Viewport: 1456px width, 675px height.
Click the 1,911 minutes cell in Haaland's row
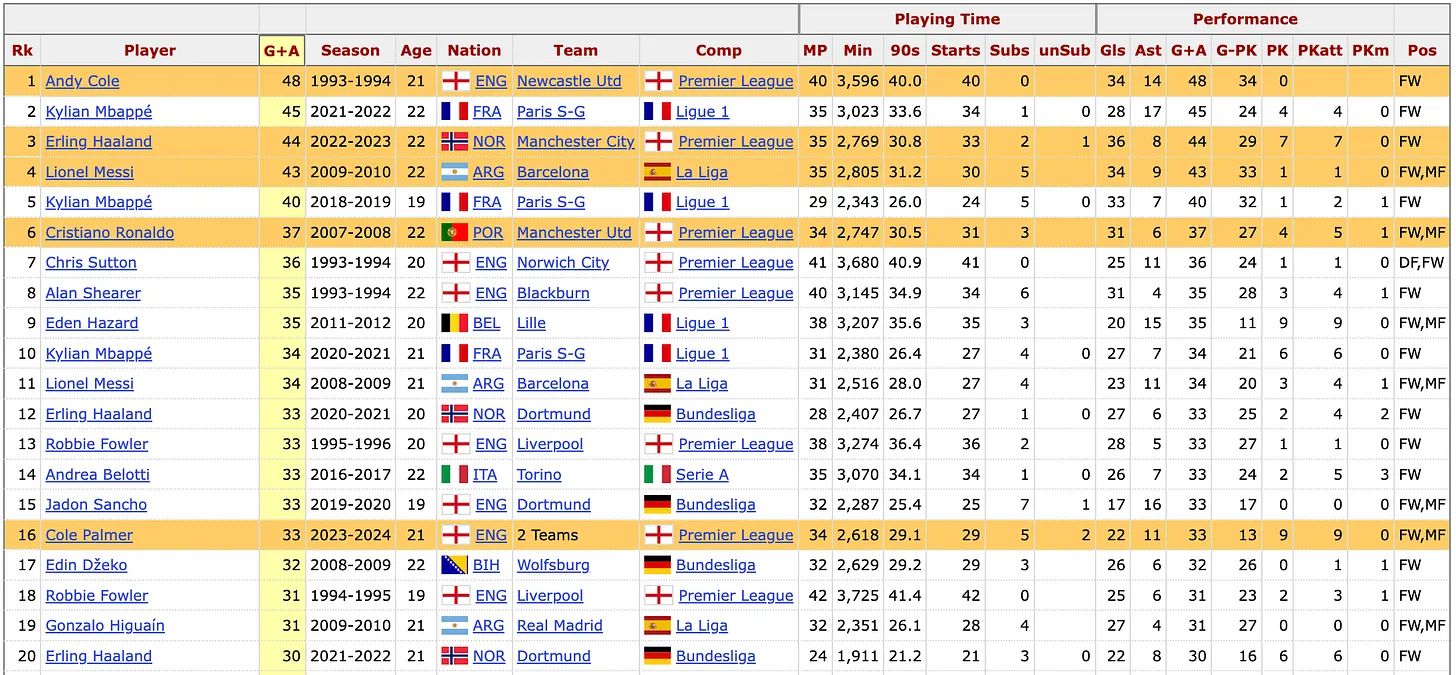click(858, 656)
